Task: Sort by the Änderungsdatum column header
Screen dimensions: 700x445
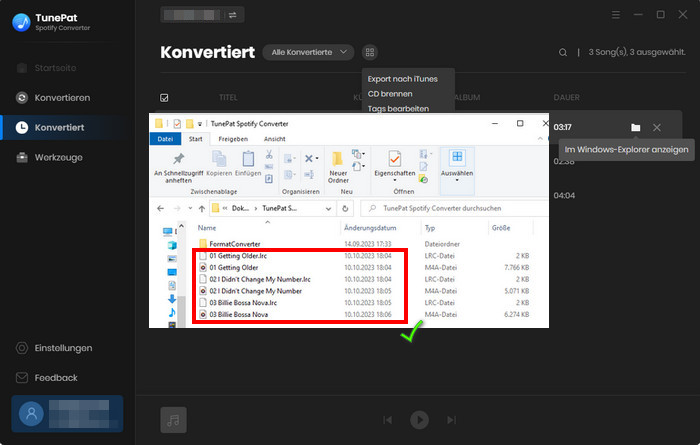Action: coord(370,228)
